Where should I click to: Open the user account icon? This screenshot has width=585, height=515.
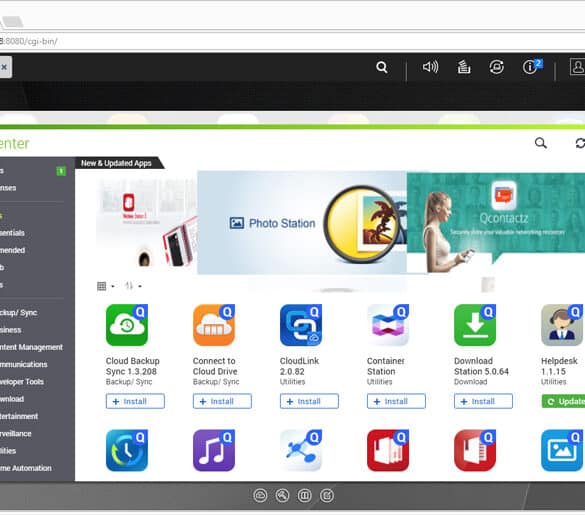coord(577,67)
